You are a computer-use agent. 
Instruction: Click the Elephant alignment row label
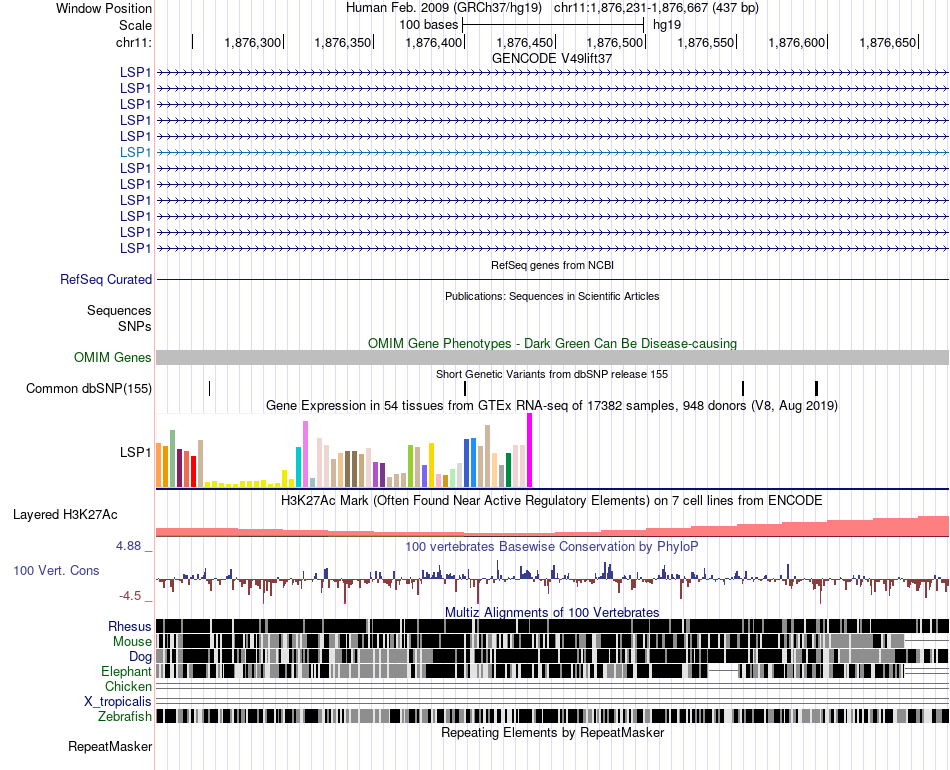(x=126, y=671)
